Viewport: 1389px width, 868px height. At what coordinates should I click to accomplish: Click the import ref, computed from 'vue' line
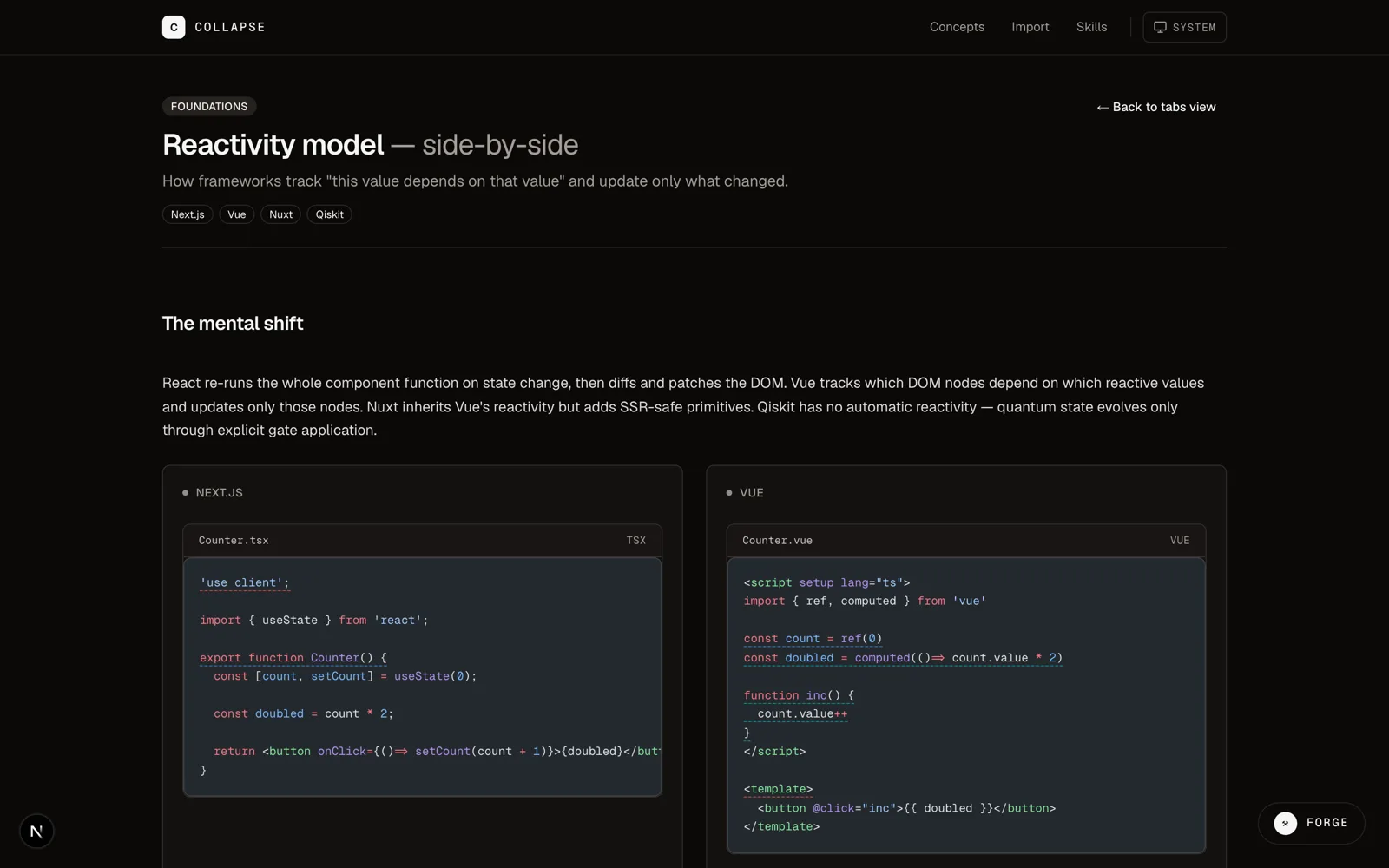tap(865, 601)
